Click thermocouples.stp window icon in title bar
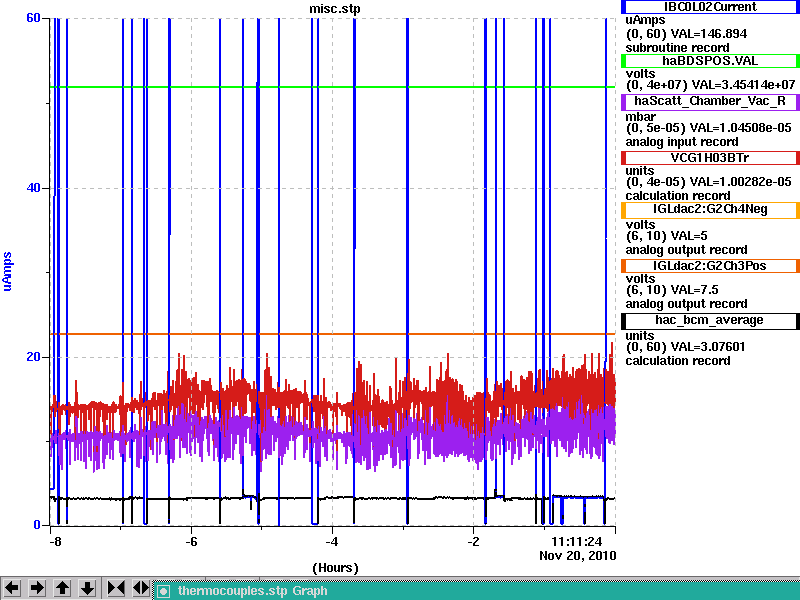The height and width of the screenshot is (600, 800). click(x=163, y=591)
